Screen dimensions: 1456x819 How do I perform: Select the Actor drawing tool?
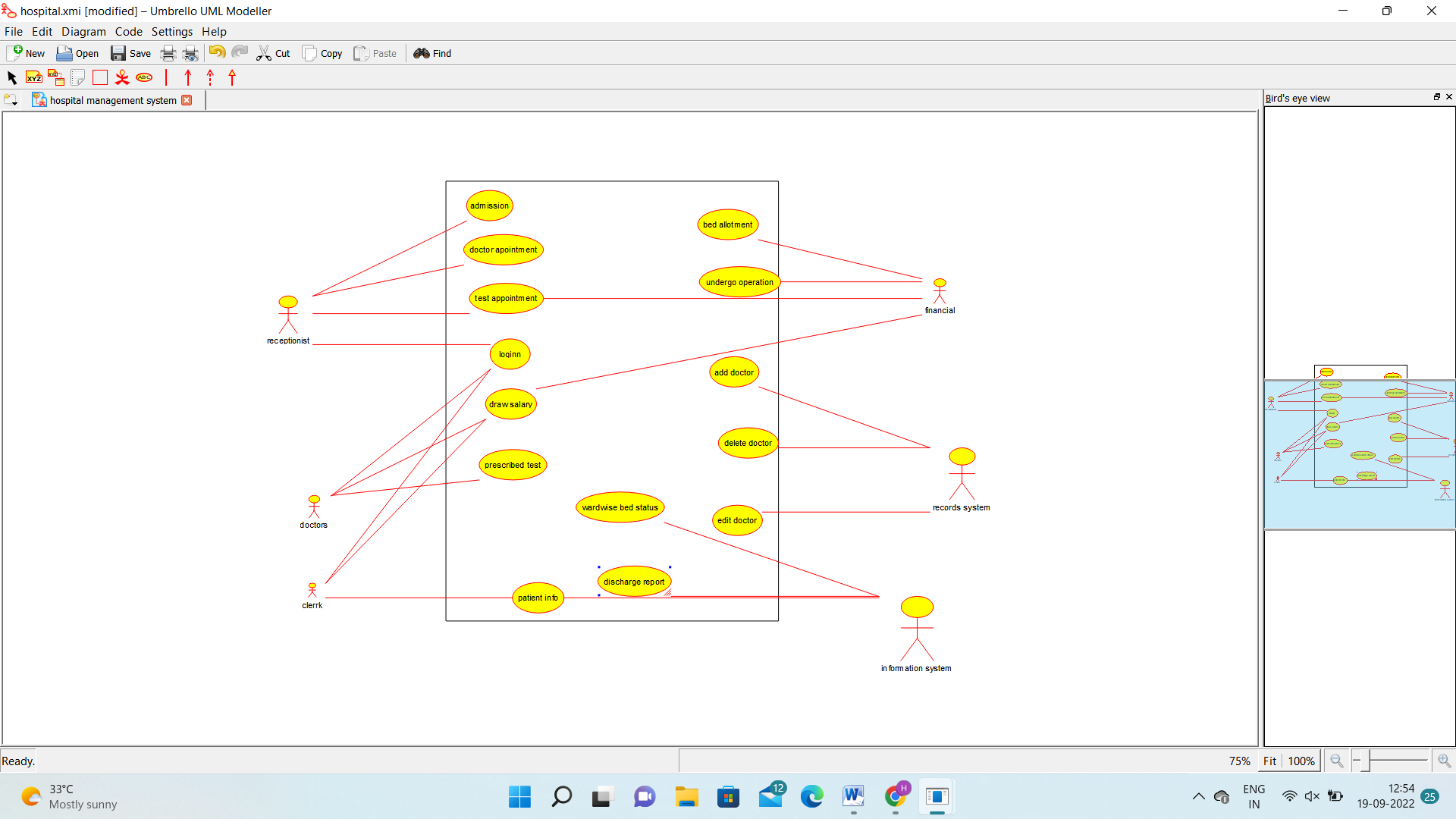pos(122,77)
